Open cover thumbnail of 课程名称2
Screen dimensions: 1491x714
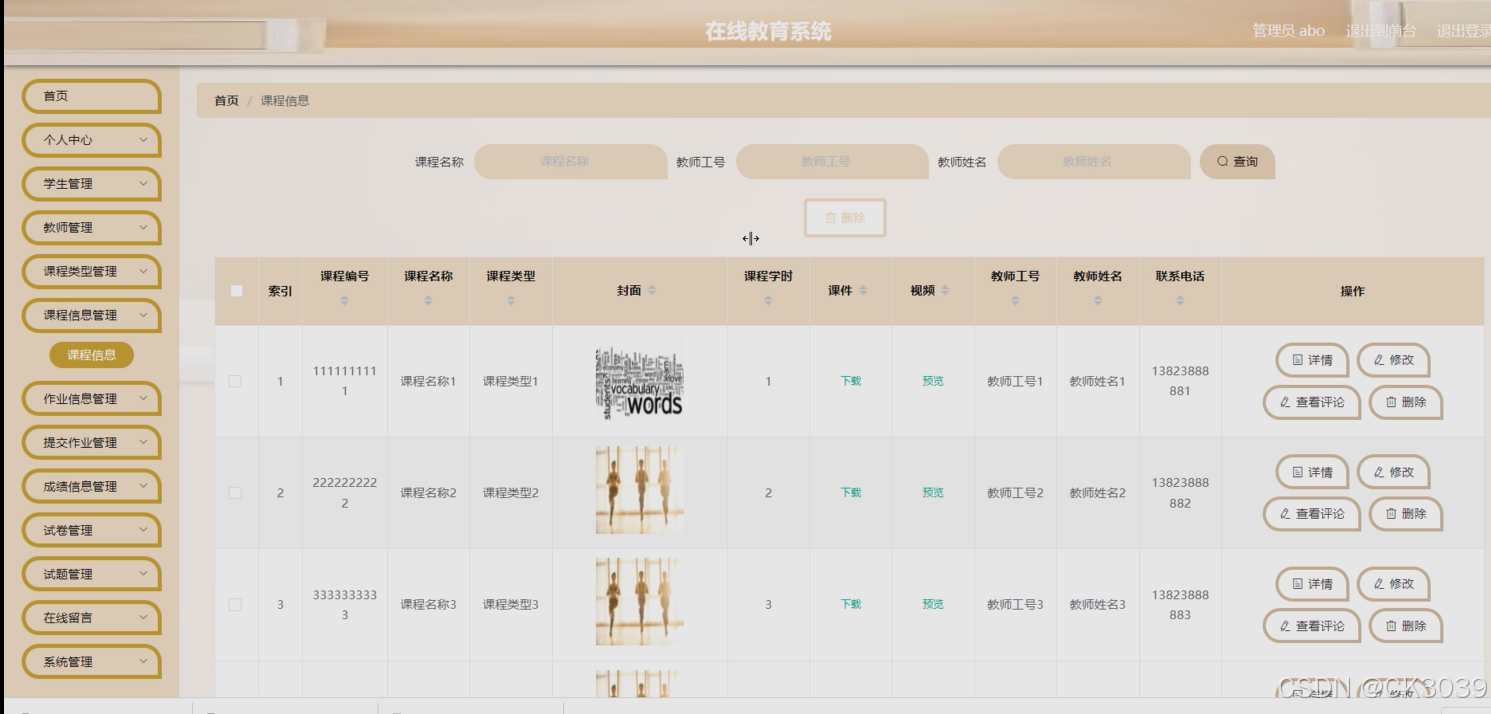click(640, 490)
